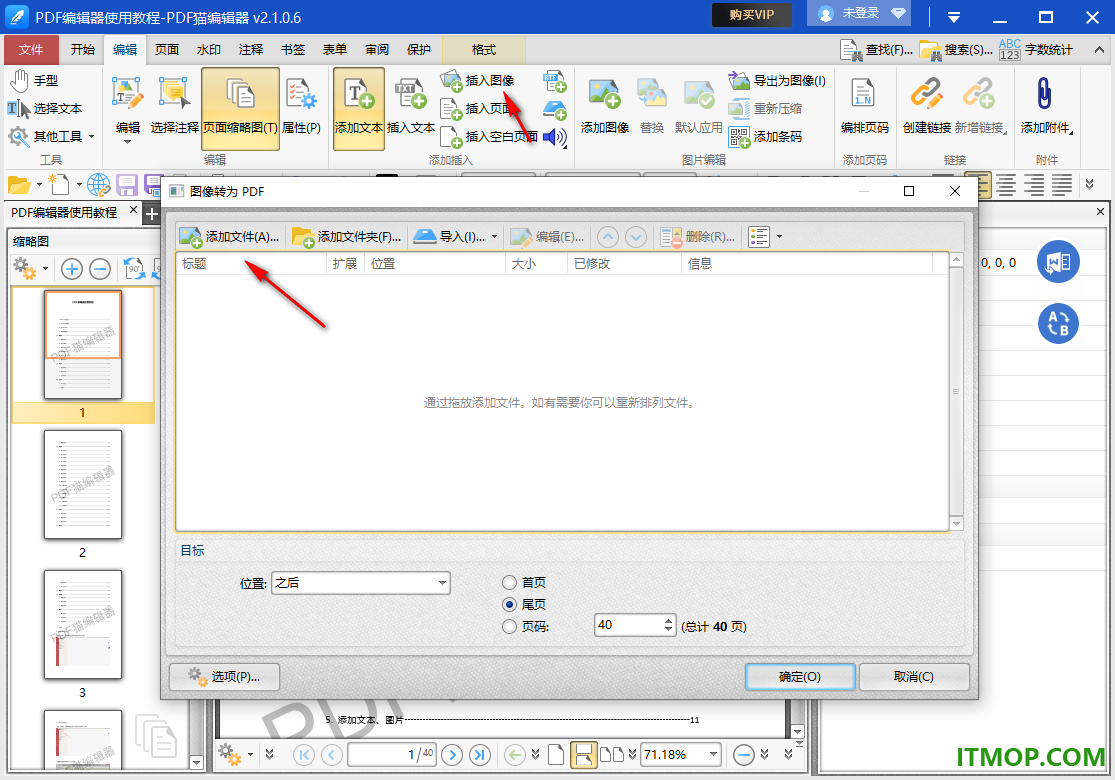Click the Cancel (取消) button
The width and height of the screenshot is (1115, 780).
tap(914, 677)
